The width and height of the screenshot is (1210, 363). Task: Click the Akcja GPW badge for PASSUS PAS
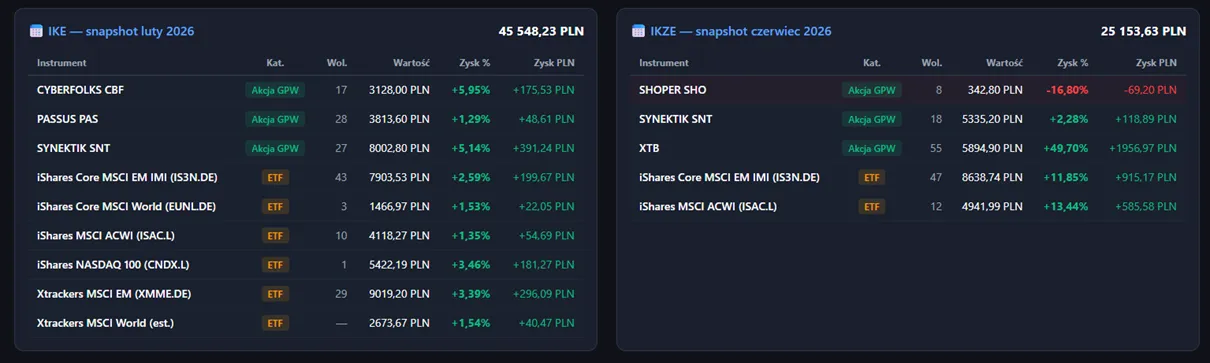(x=275, y=119)
